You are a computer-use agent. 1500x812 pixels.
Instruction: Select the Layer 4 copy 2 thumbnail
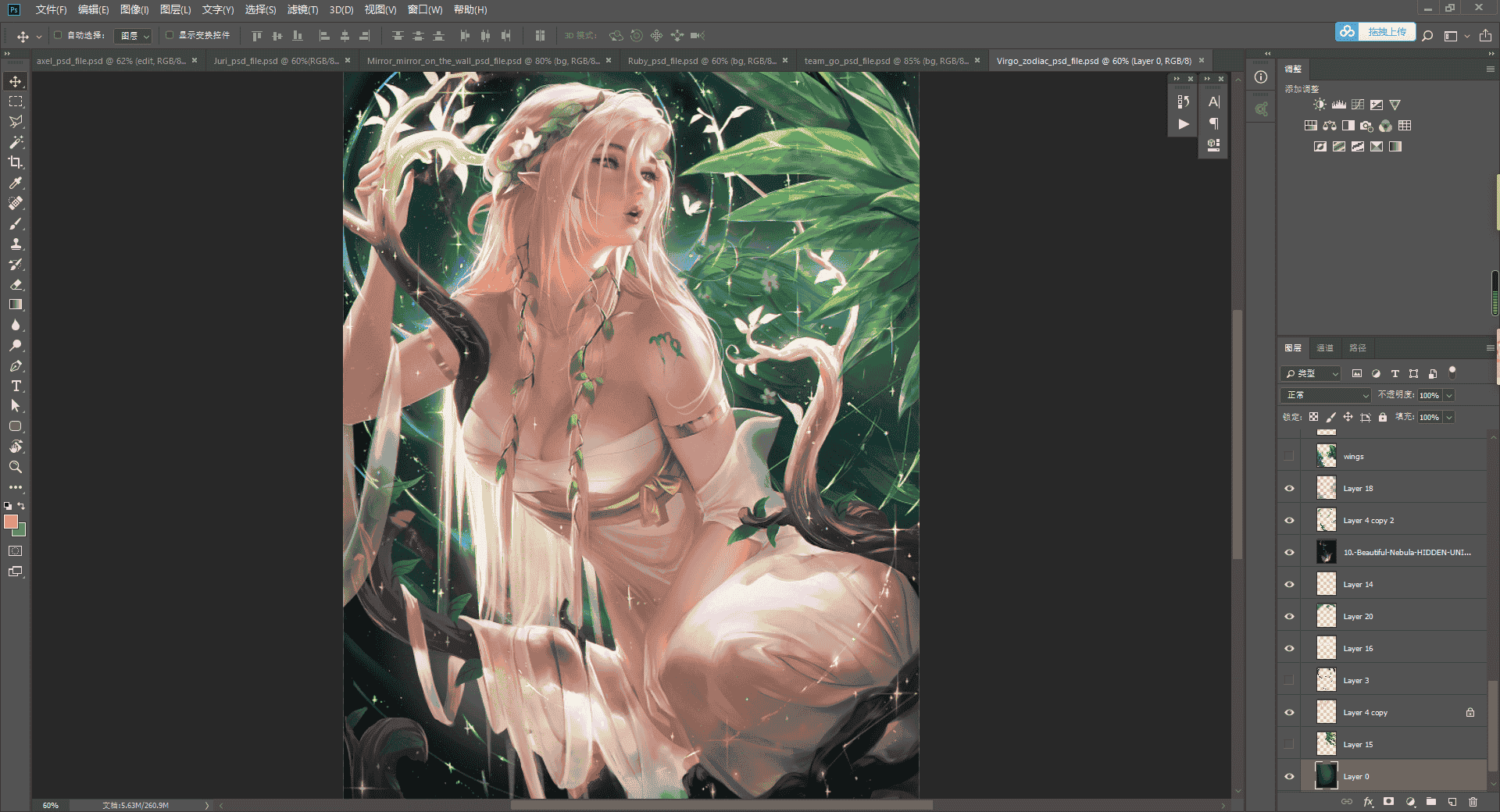click(x=1327, y=521)
